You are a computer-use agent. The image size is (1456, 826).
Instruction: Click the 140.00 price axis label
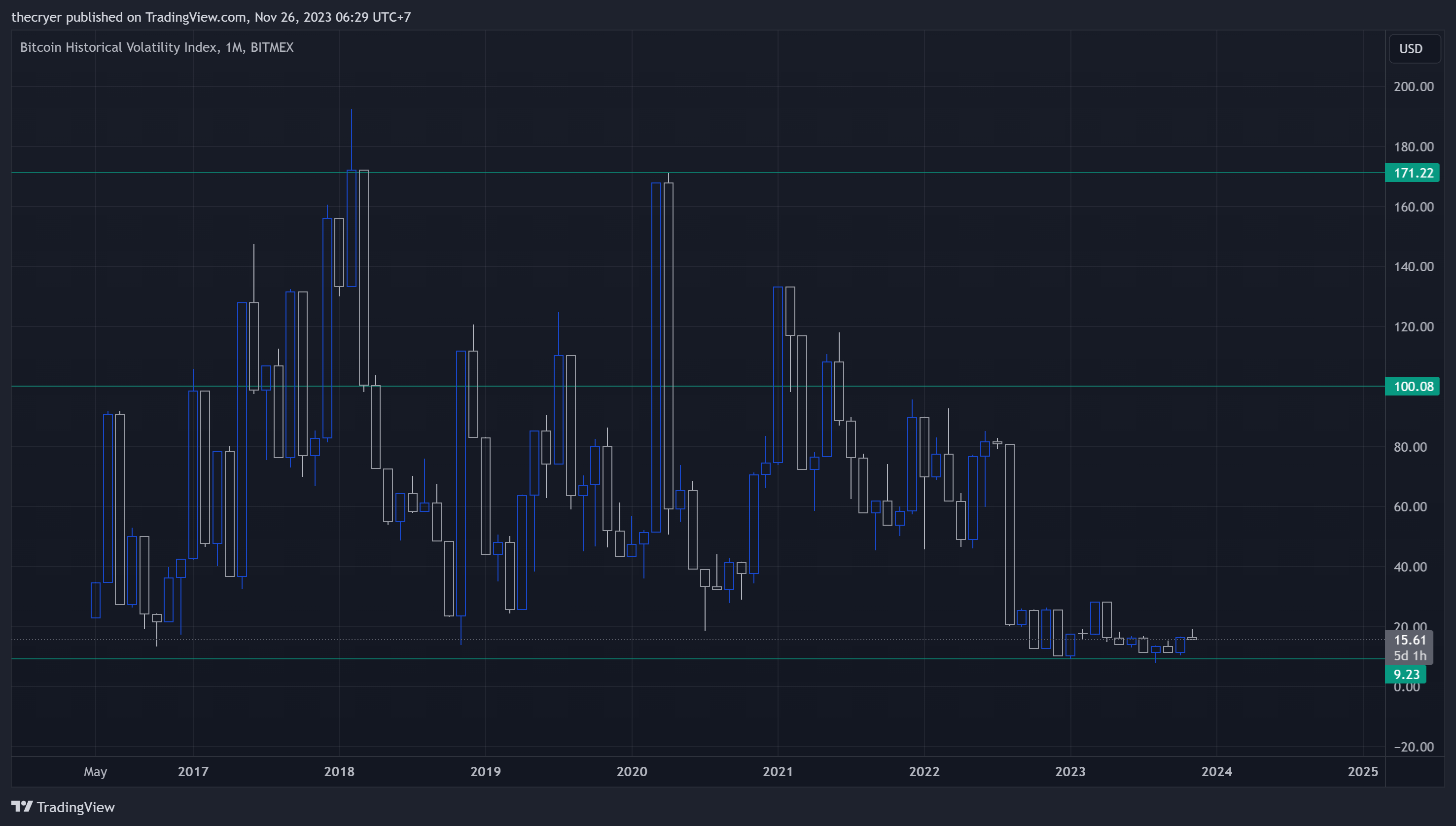click(1414, 267)
